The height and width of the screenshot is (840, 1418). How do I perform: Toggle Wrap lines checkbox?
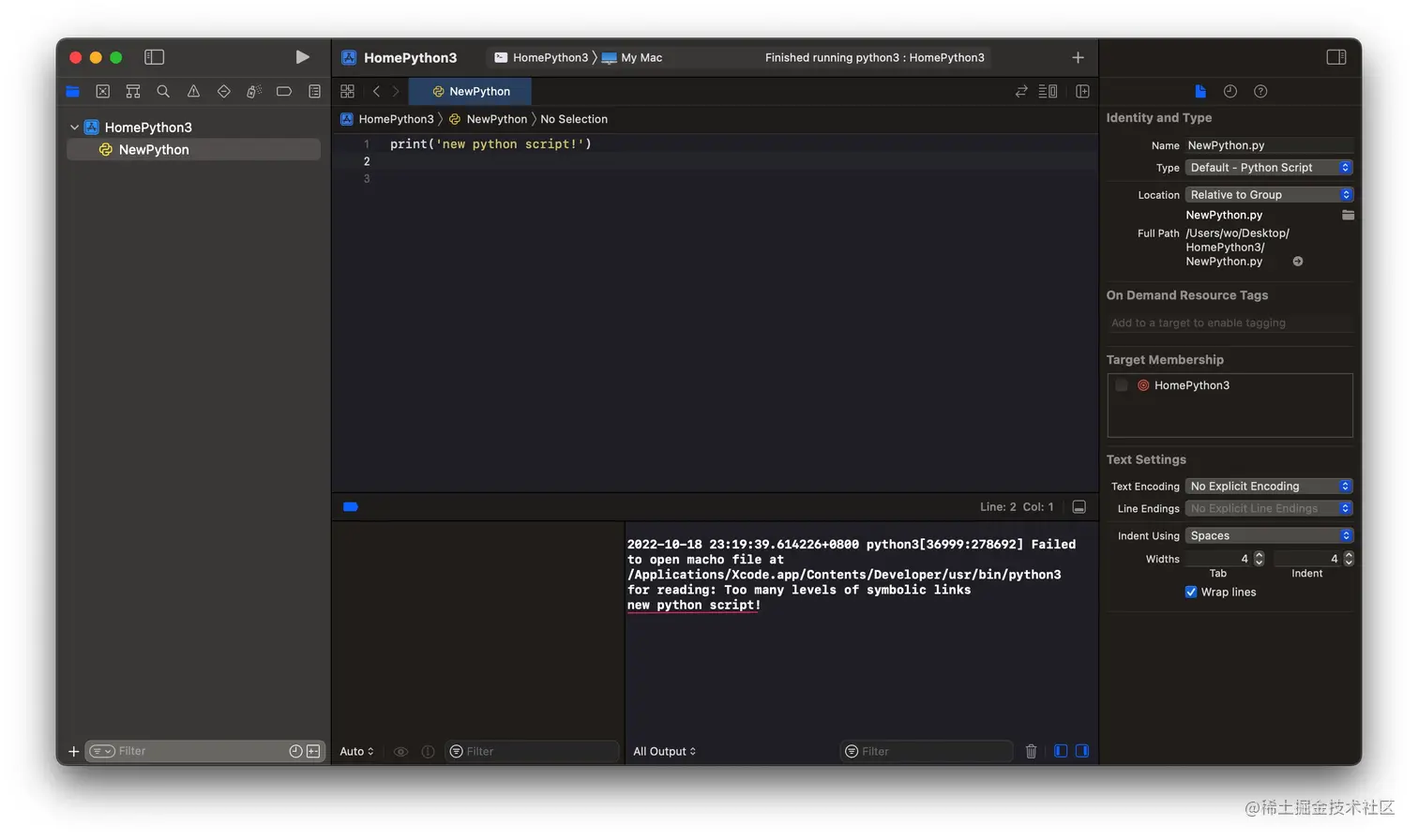coord(1191,592)
